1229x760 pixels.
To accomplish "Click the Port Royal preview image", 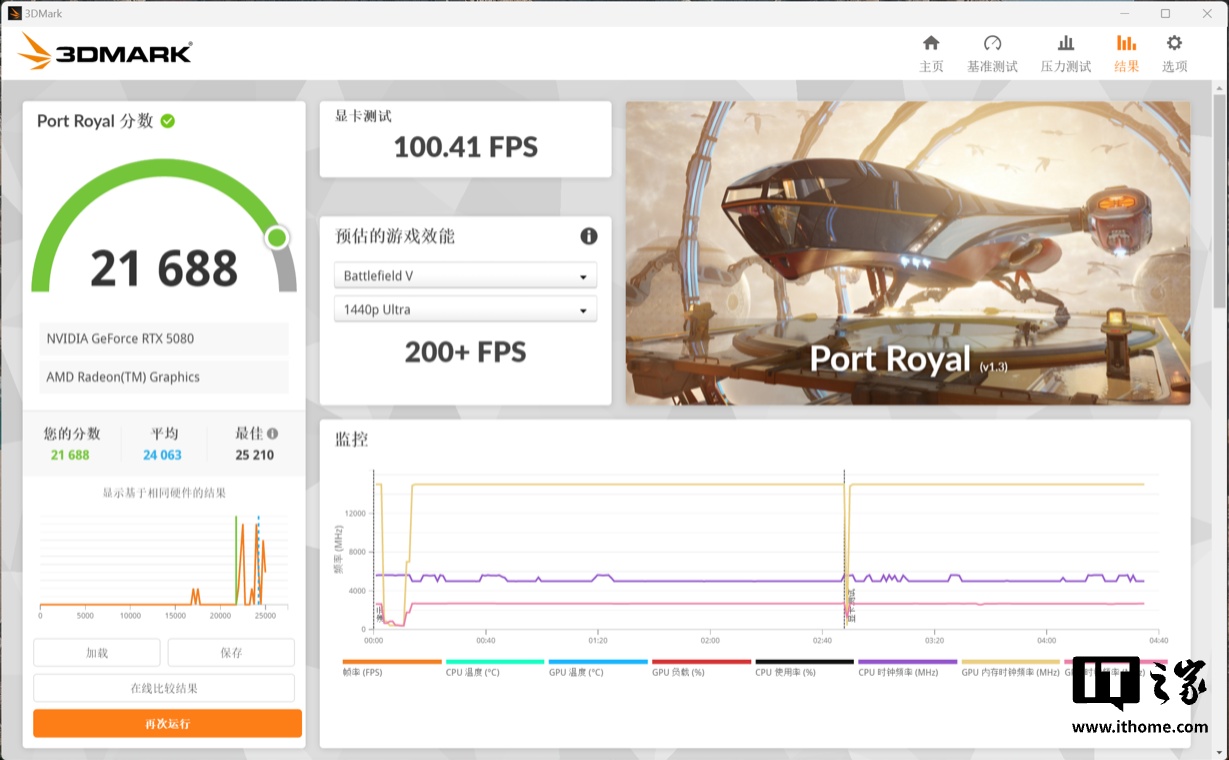I will (x=907, y=253).
